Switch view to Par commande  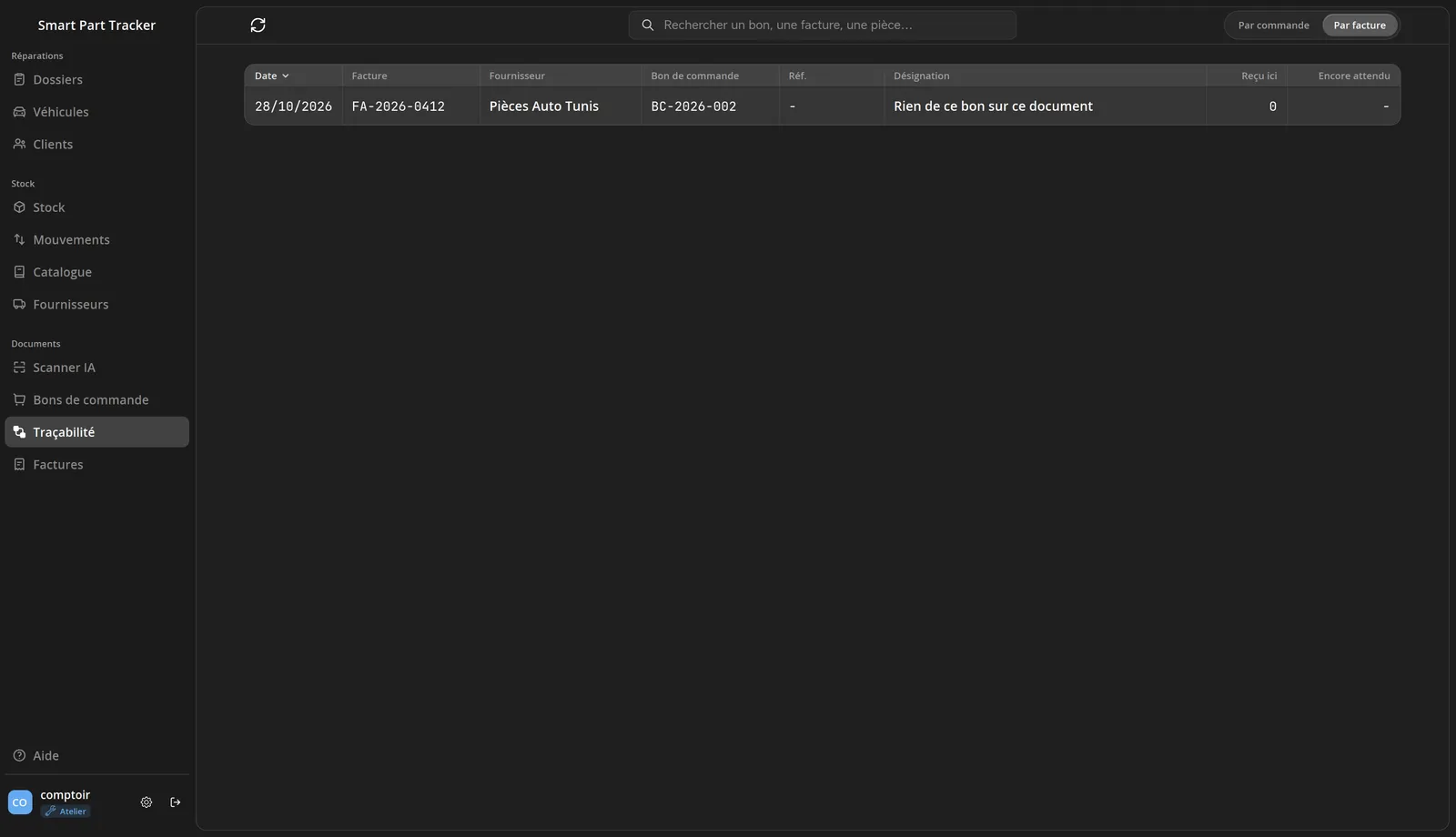[x=1273, y=25]
